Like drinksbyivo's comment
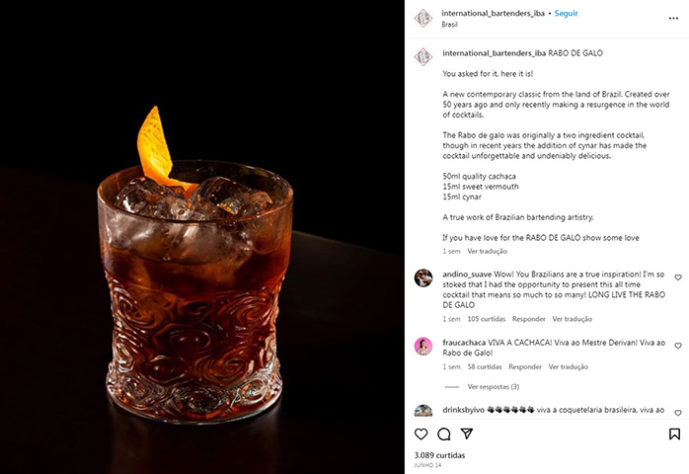 point(678,413)
